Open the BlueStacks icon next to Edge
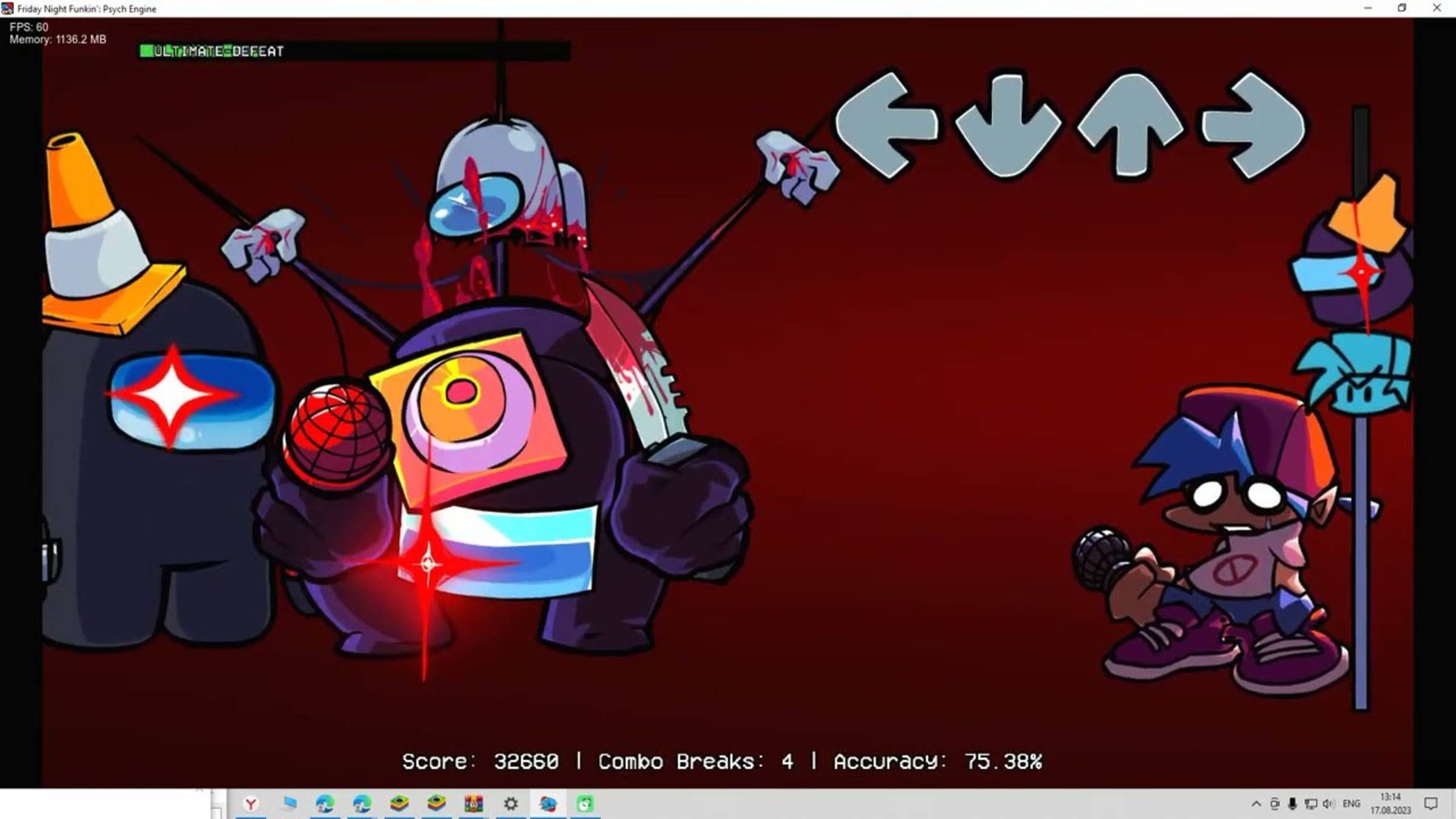Viewport: 1456px width, 819px height. [x=399, y=804]
